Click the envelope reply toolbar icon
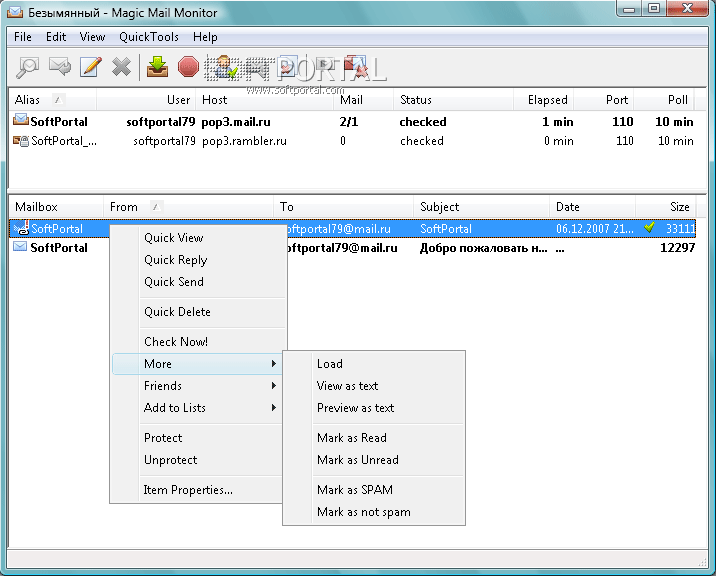This screenshot has width=716, height=576. (59, 67)
